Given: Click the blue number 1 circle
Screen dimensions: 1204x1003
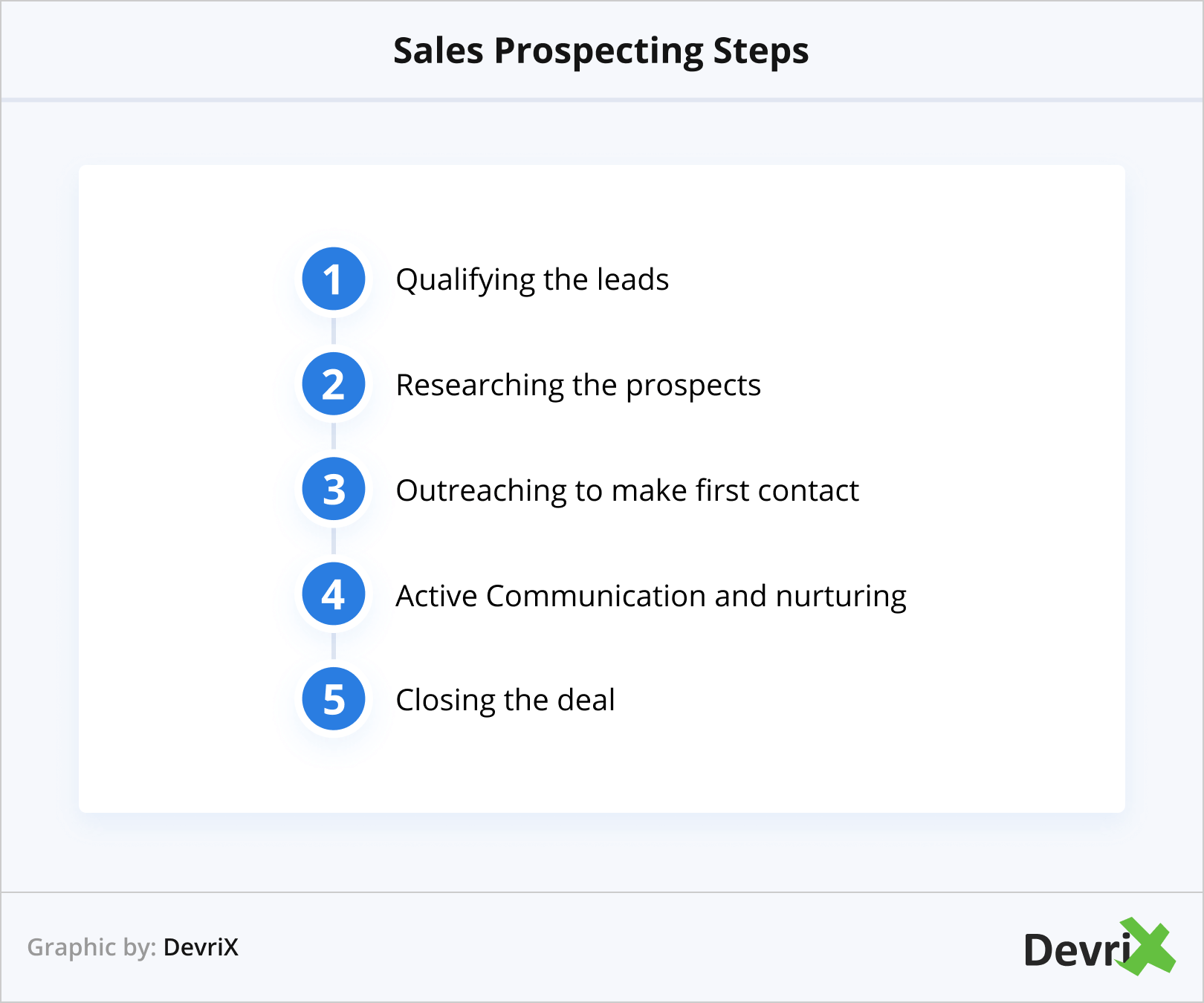Looking at the screenshot, I should (333, 279).
